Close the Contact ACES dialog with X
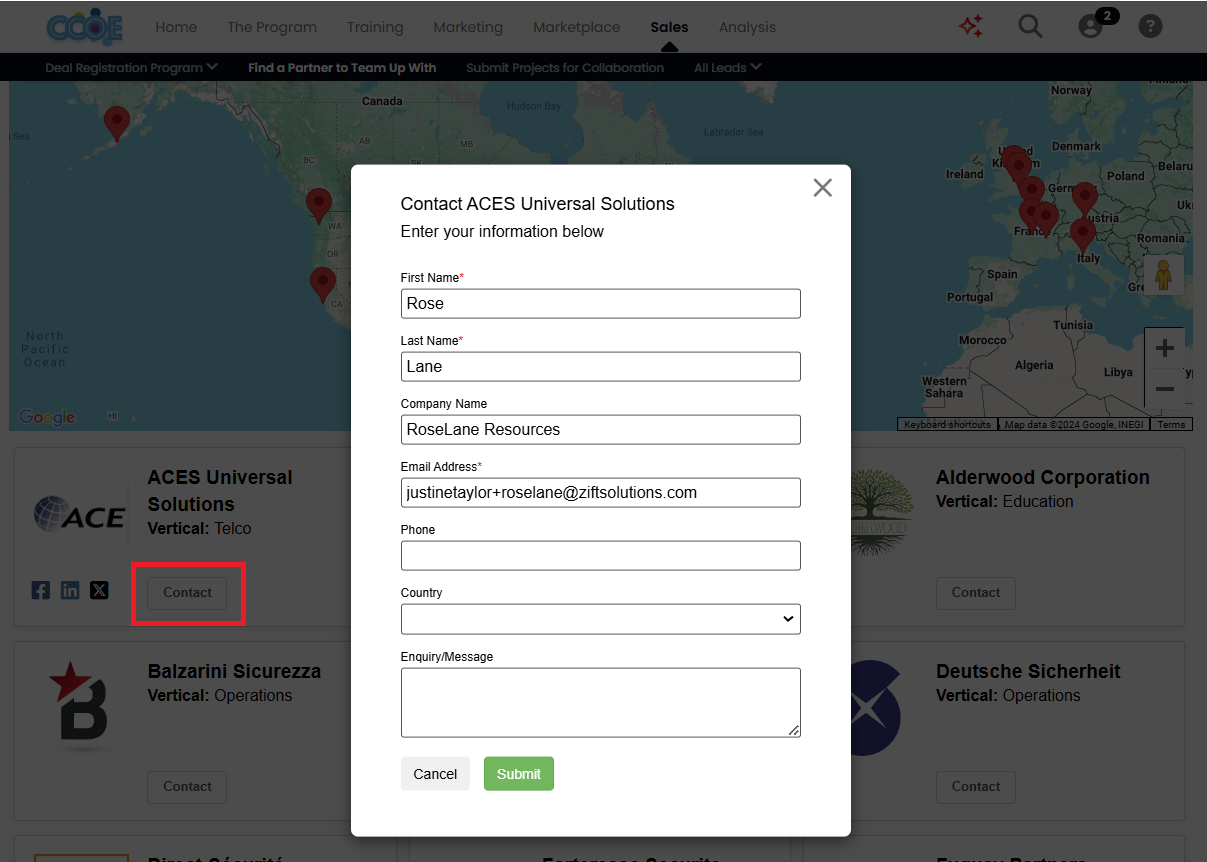The height and width of the screenshot is (862, 1207). click(x=822, y=187)
